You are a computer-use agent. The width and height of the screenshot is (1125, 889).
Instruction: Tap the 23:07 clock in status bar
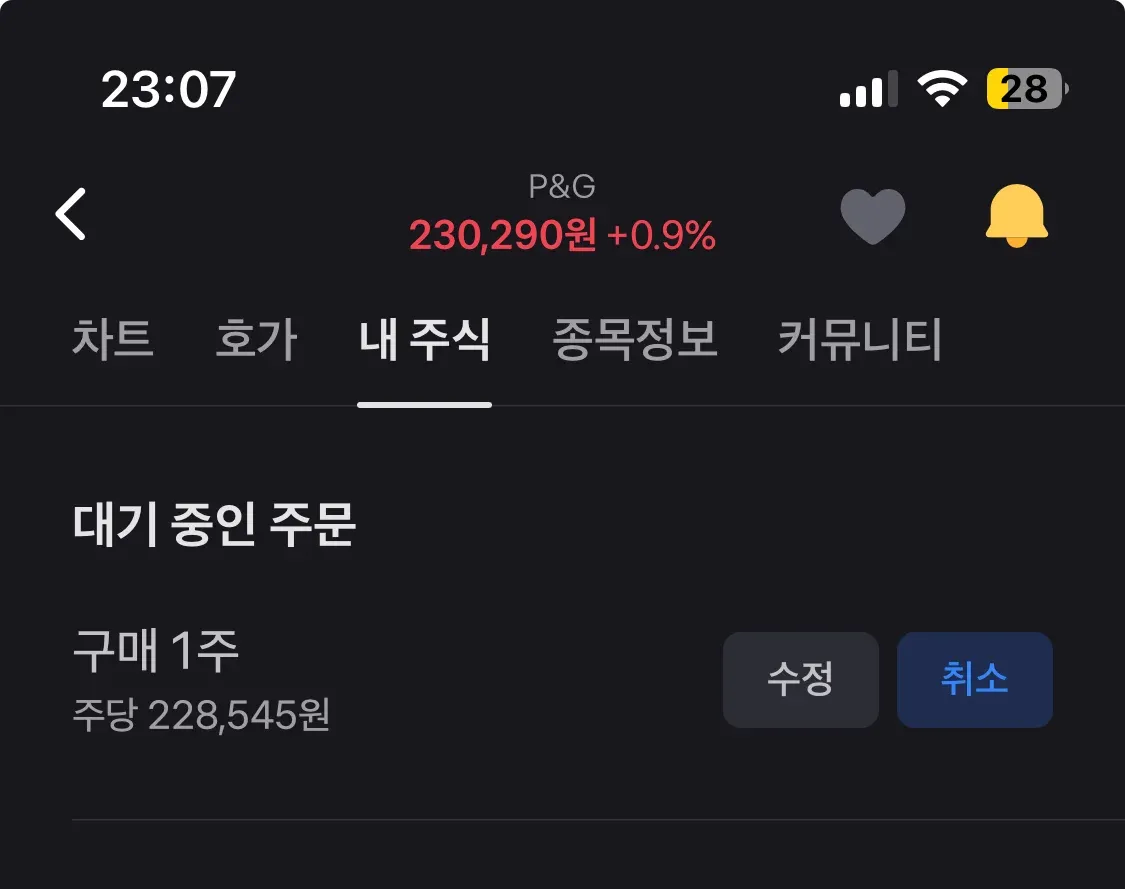coord(169,90)
